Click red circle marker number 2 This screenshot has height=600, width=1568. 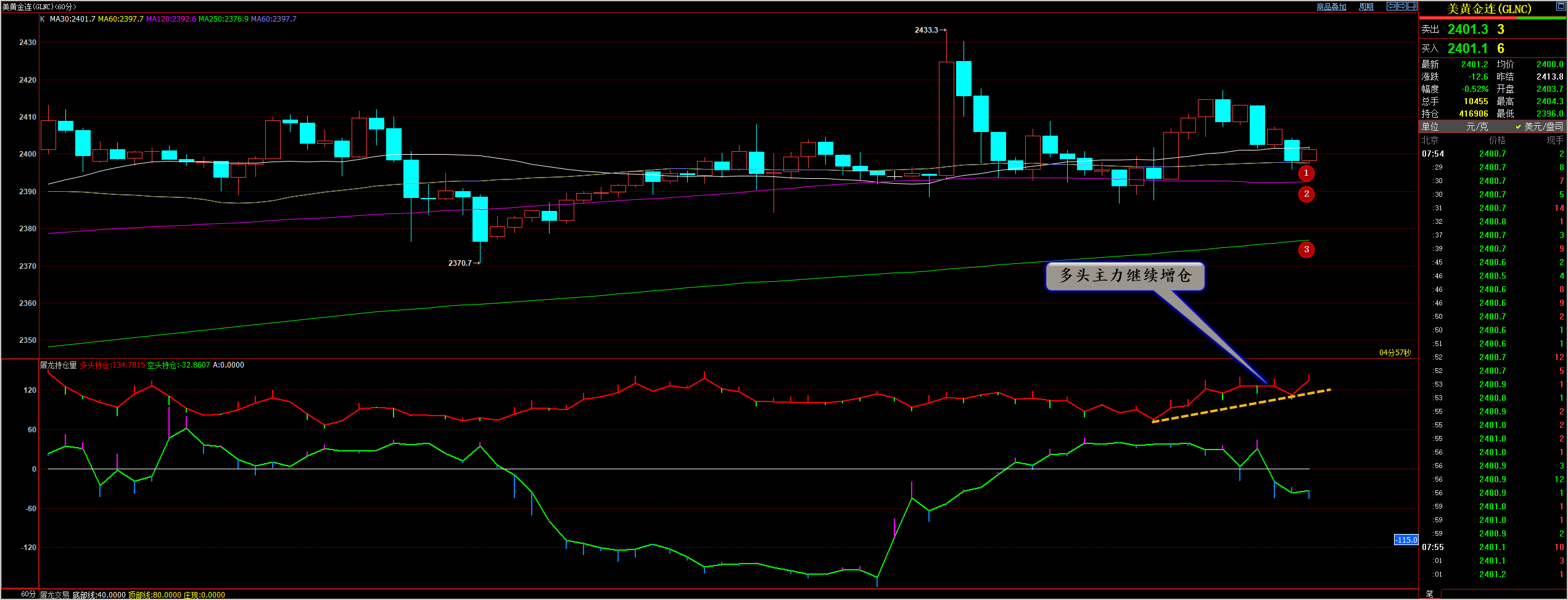pos(1306,194)
